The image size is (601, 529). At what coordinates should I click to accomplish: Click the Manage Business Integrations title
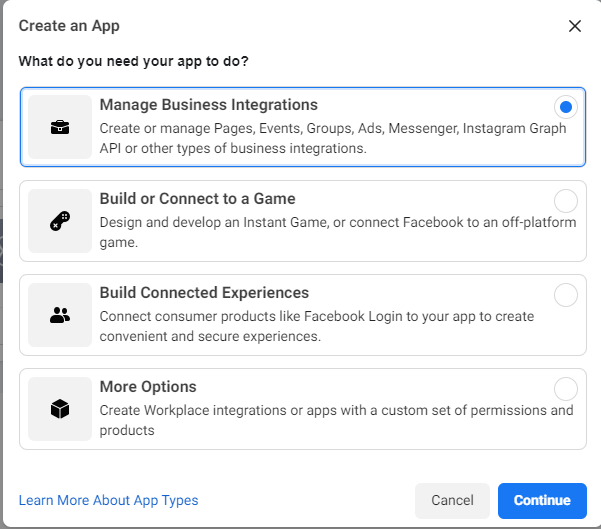click(x=209, y=105)
